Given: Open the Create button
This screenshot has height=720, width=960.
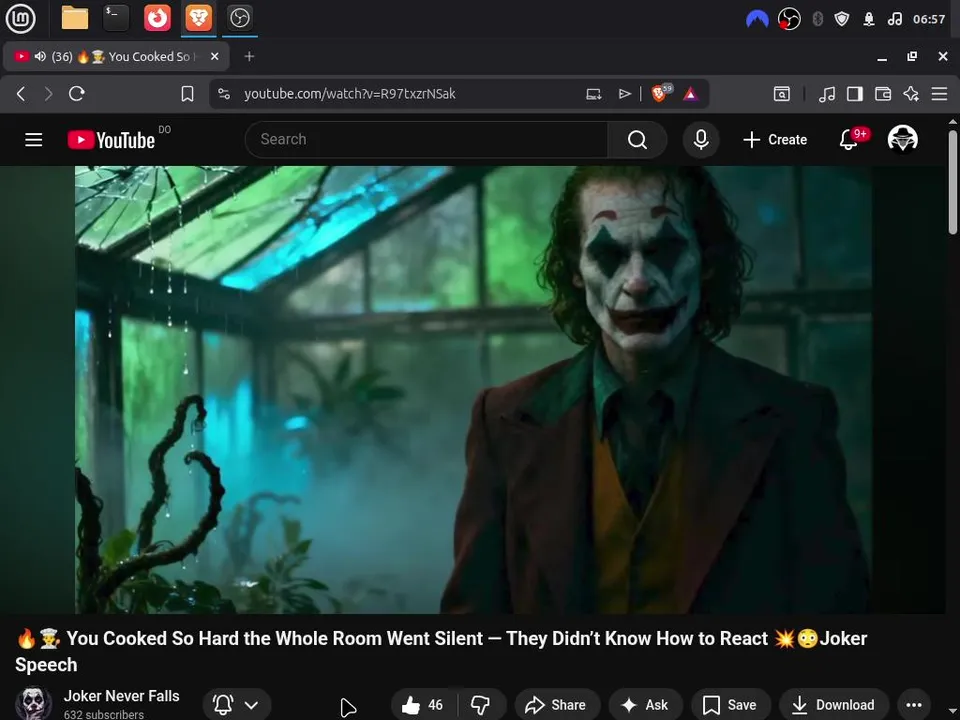Looking at the screenshot, I should pos(775,140).
